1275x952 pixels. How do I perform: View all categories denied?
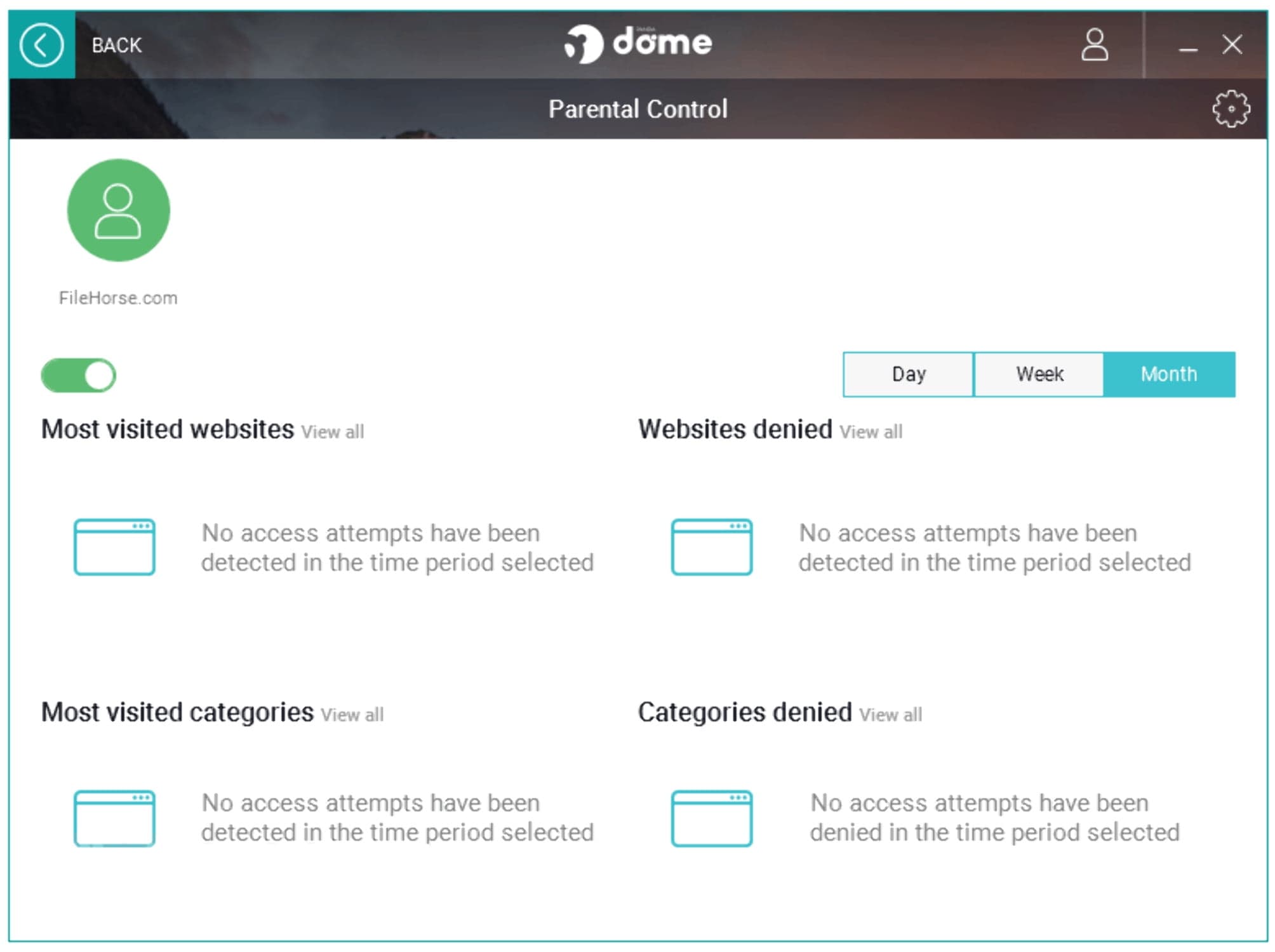890,715
